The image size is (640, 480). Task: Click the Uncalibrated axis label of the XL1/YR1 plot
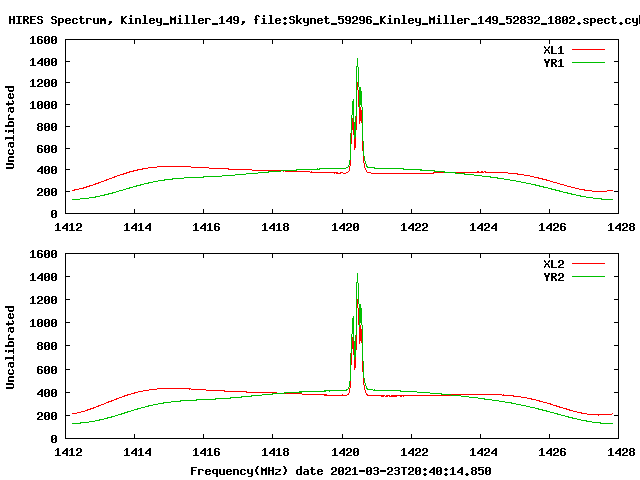[10, 127]
